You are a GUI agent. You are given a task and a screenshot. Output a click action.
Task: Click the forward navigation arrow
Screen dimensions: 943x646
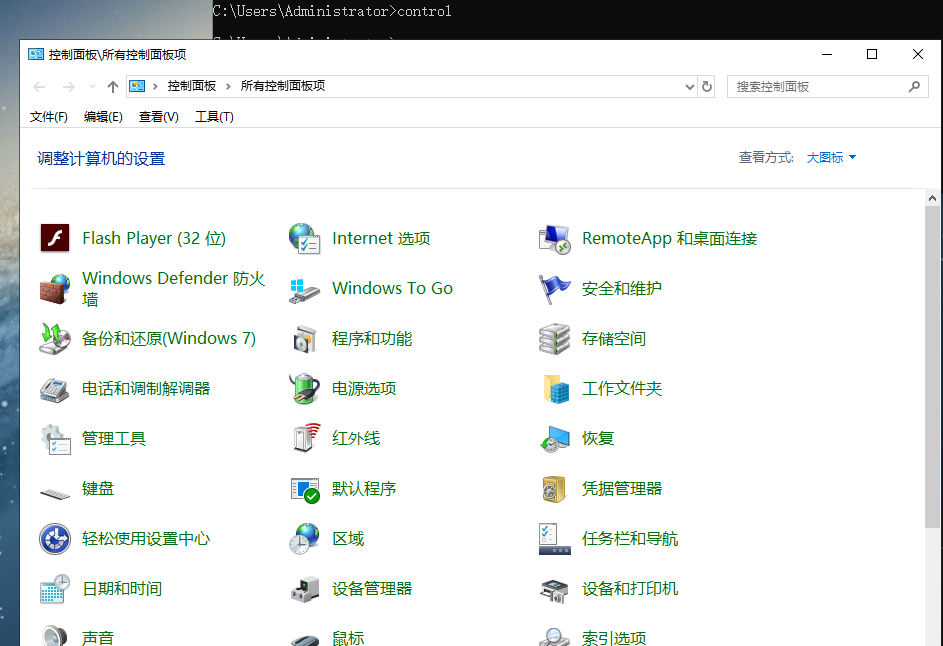click(69, 87)
